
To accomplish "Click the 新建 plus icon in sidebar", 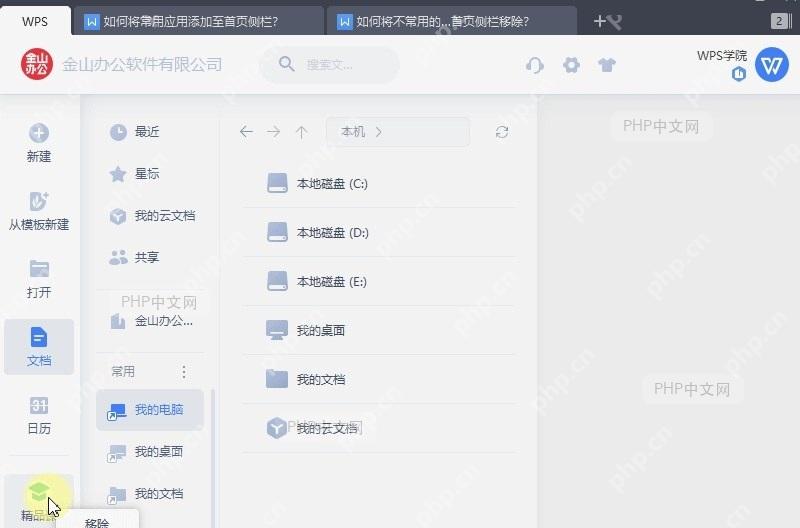I will [39, 133].
